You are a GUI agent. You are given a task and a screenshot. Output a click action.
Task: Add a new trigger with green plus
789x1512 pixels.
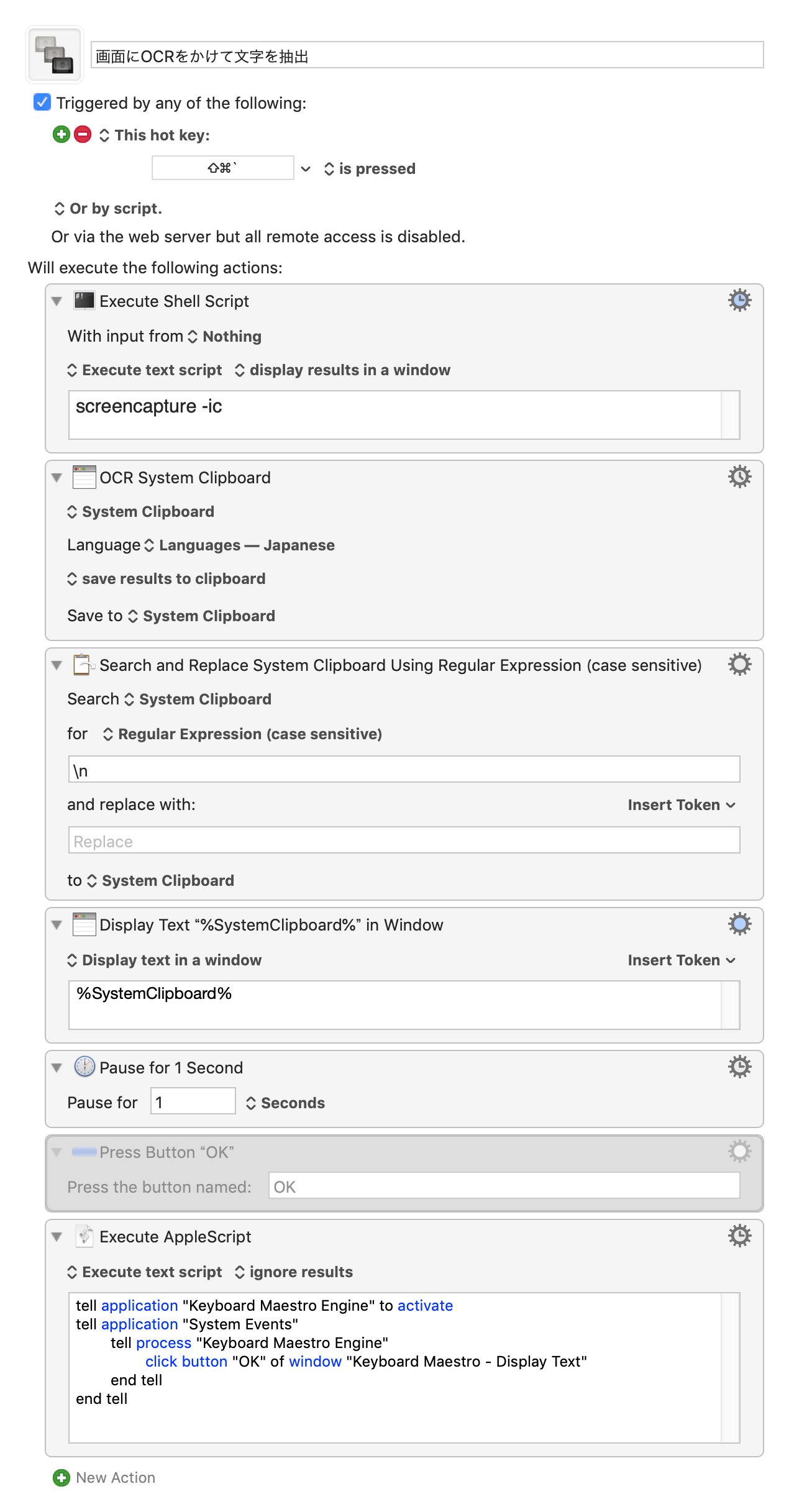[61, 134]
